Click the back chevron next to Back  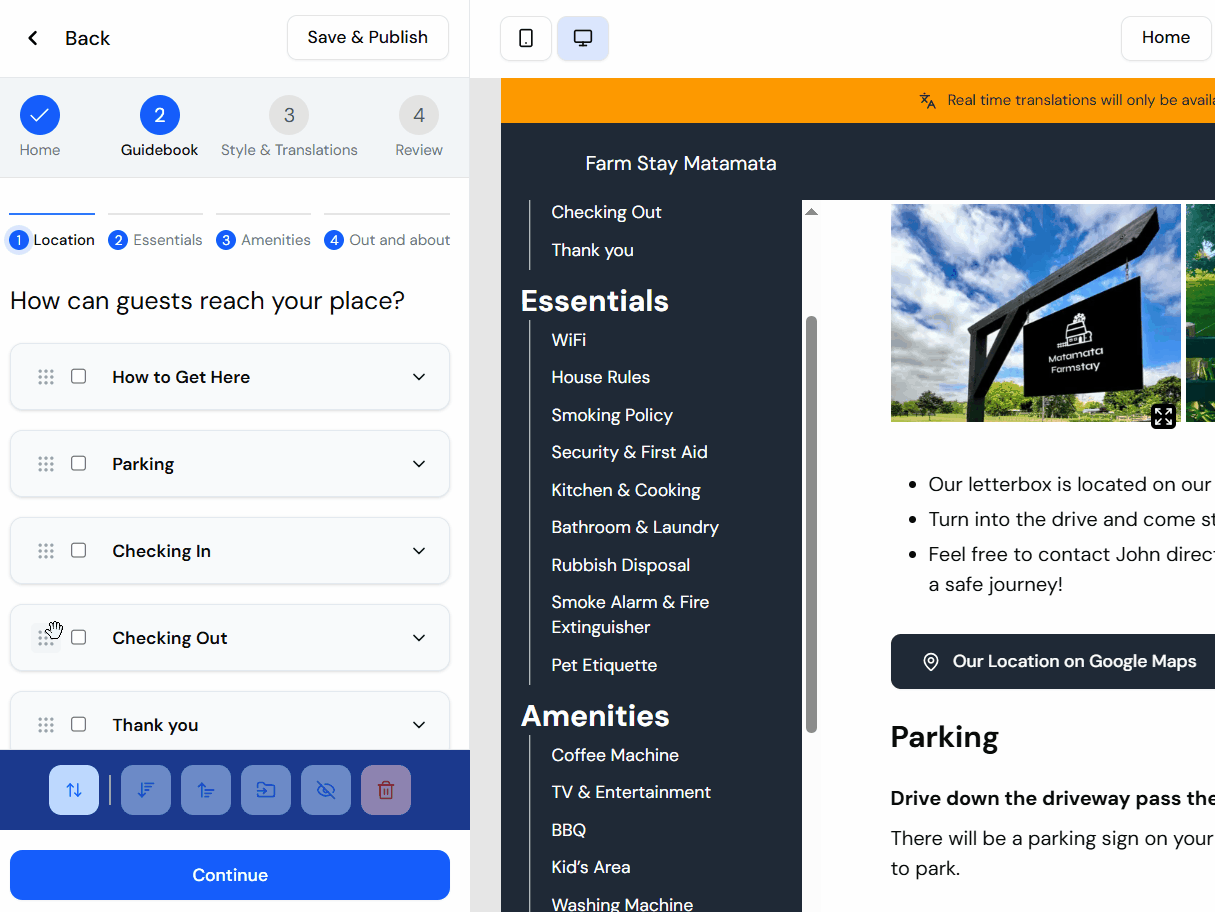32,37
